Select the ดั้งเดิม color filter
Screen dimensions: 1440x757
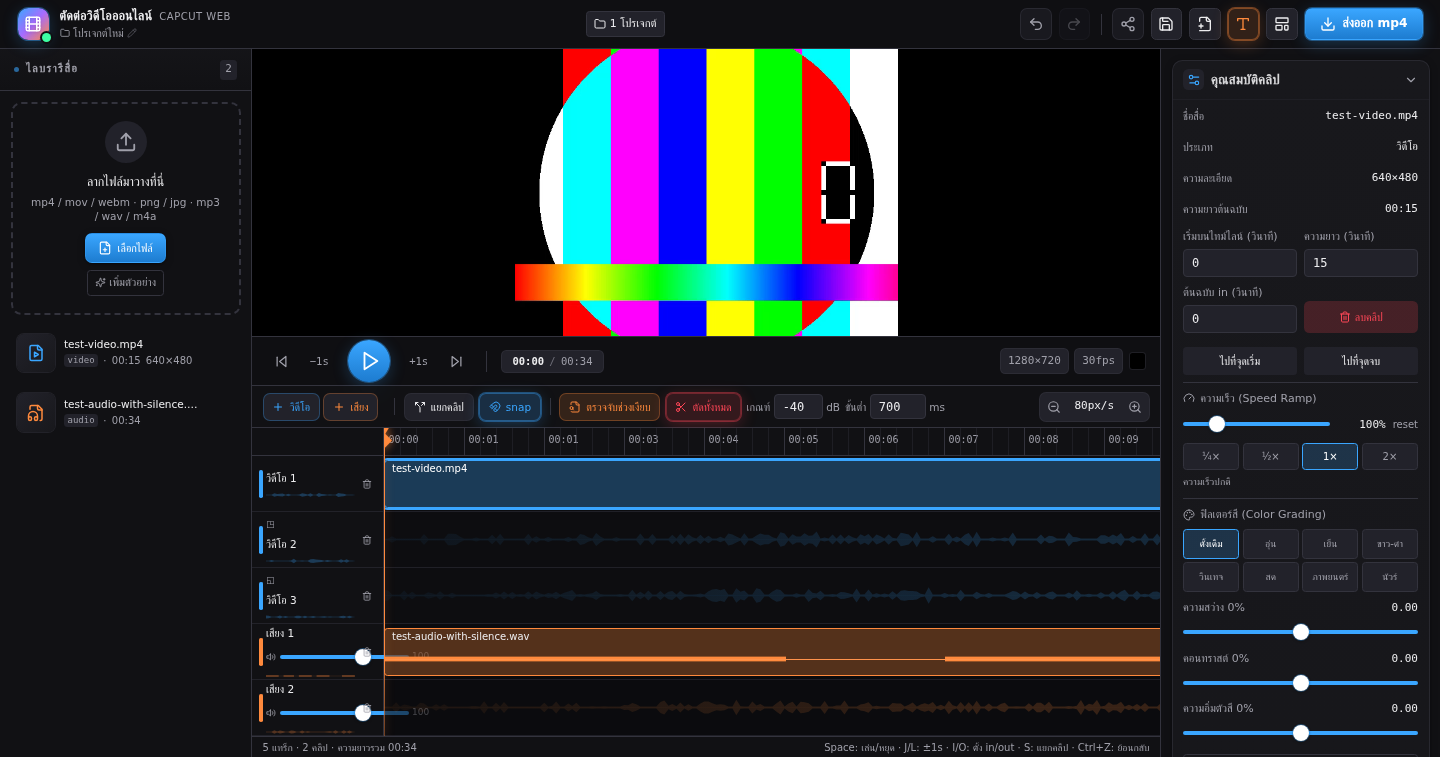[1211, 544]
